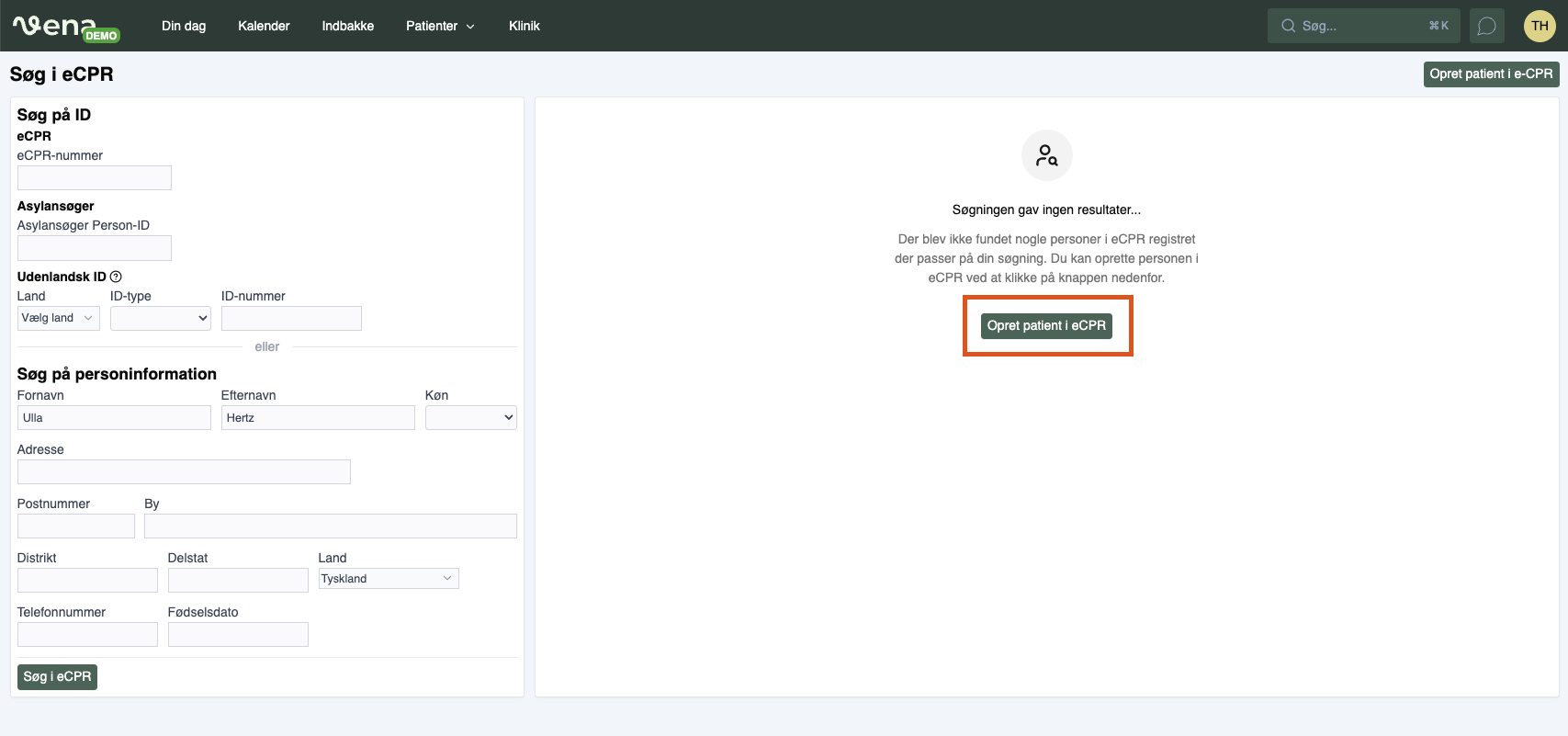The image size is (1568, 736).
Task: Open the TH user avatar menu
Action: coord(1540,26)
